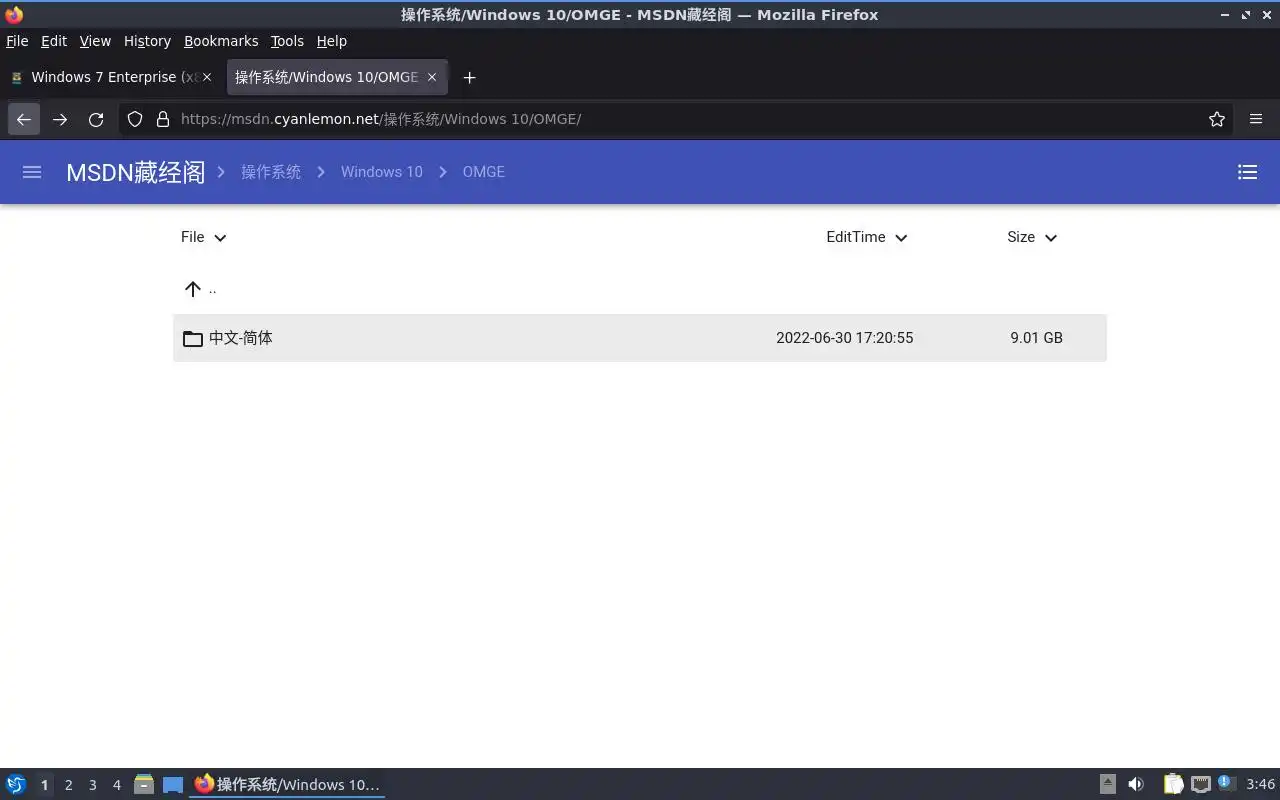Open volume control in system tray
This screenshot has height=800, width=1280.
1136,785
